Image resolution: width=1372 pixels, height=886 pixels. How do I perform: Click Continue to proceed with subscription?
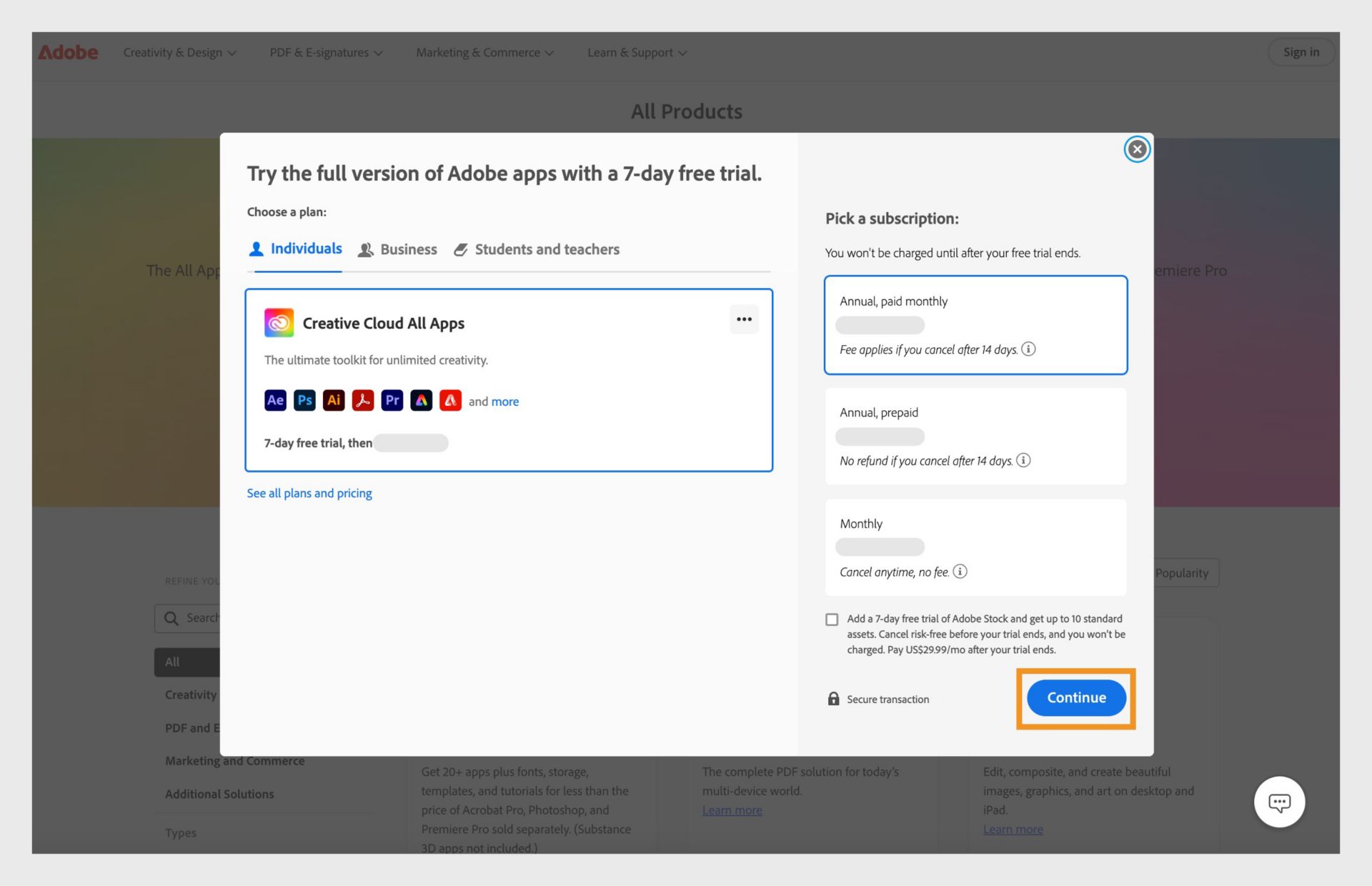pos(1076,697)
